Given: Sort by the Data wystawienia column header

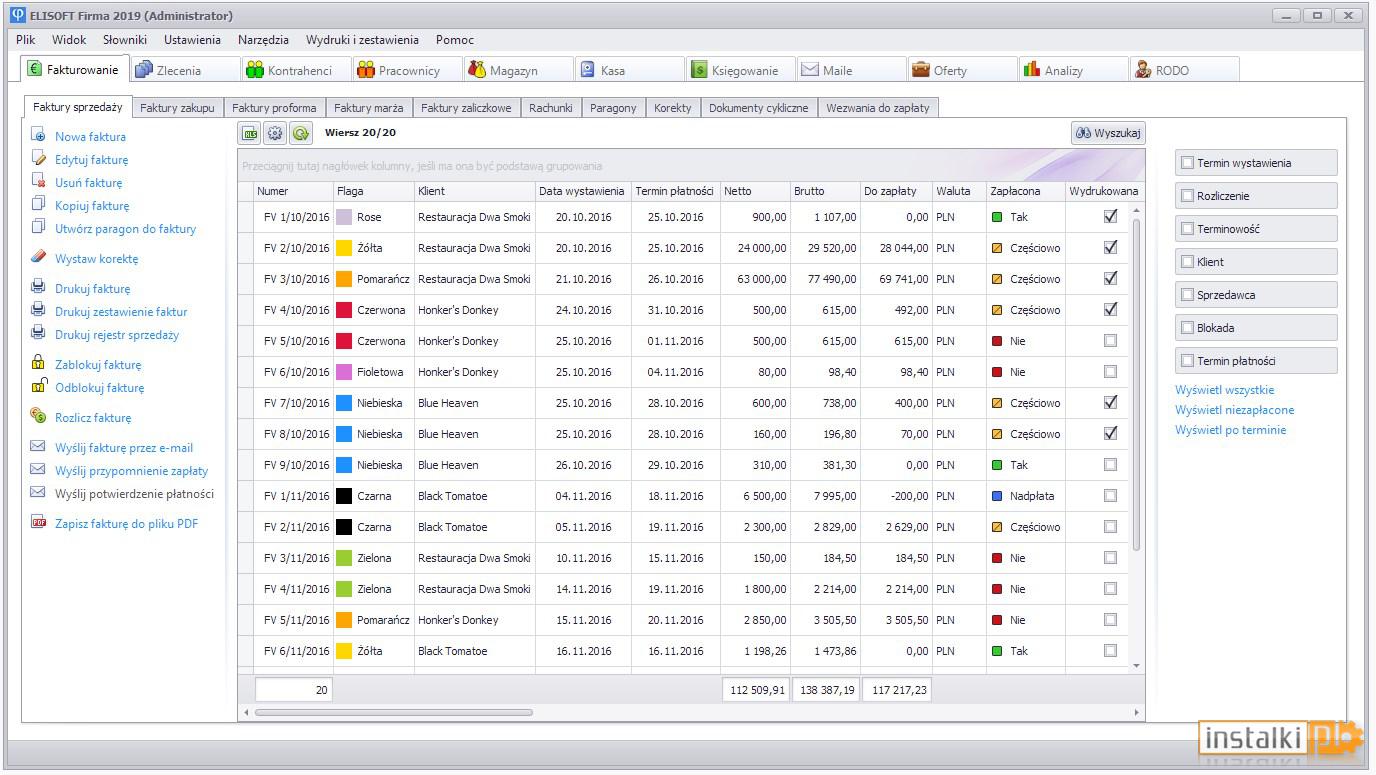Looking at the screenshot, I should coord(582,191).
